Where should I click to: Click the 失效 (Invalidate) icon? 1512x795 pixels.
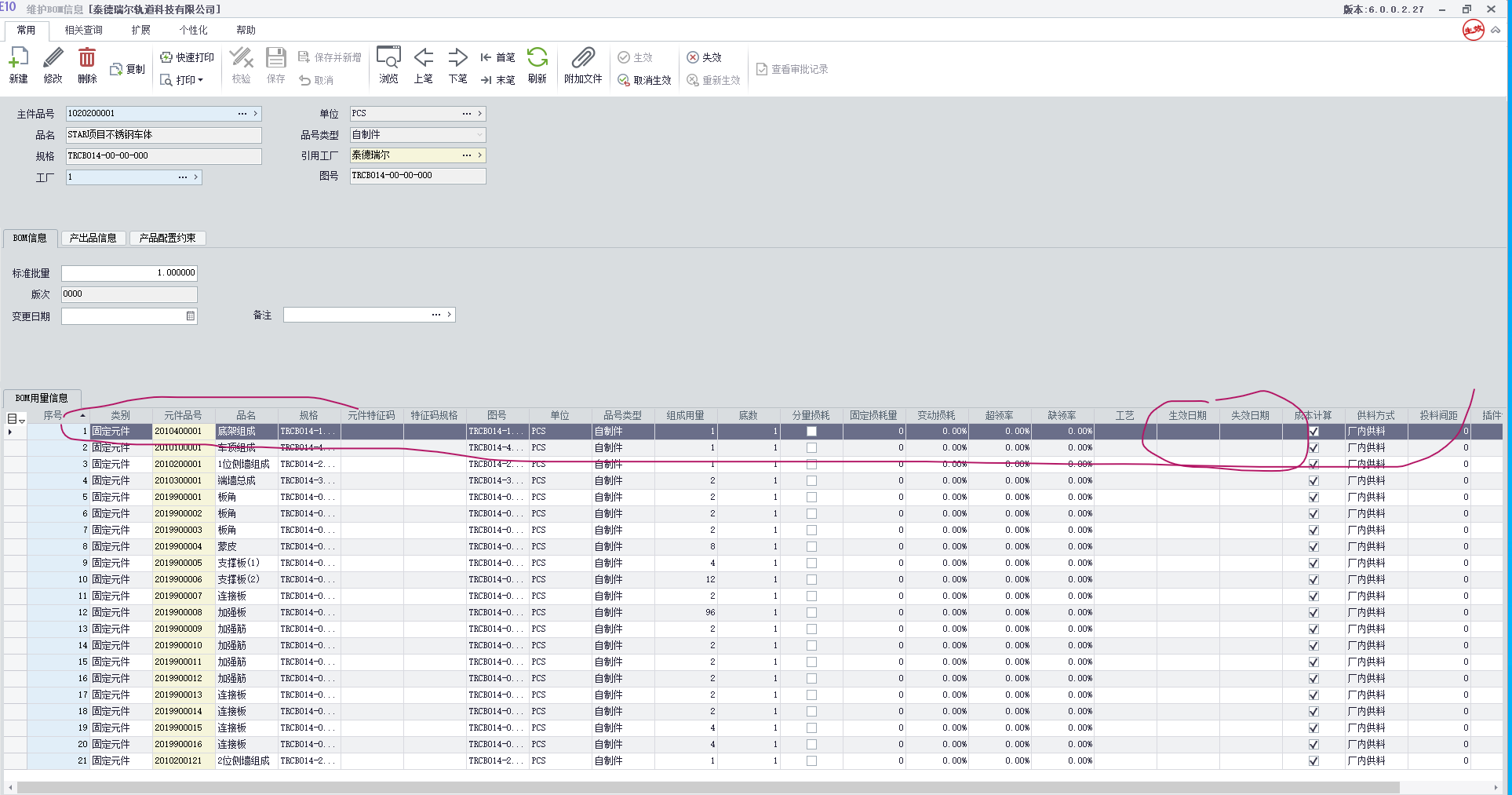693,57
